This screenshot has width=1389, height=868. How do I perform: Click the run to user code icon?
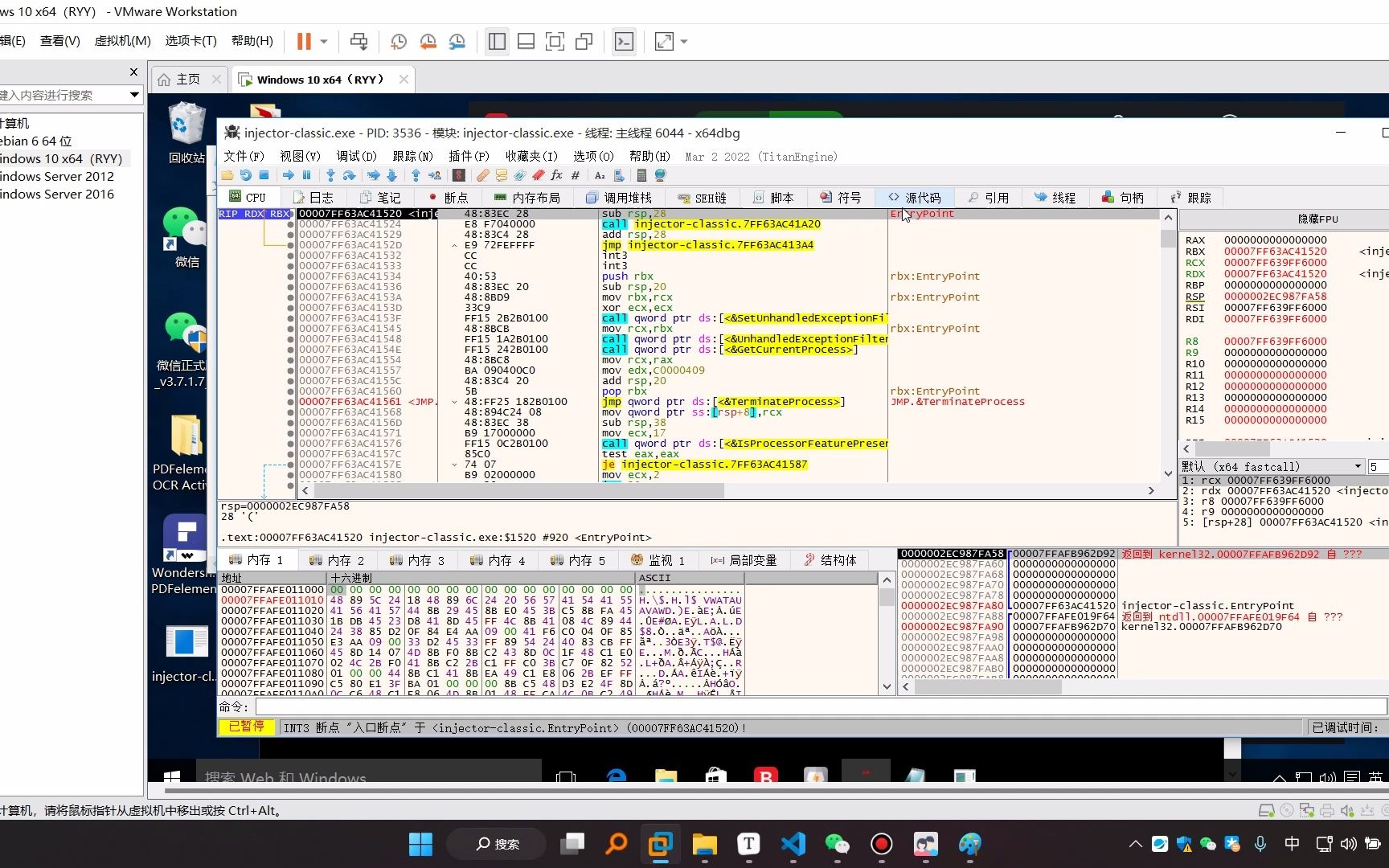tap(435, 175)
